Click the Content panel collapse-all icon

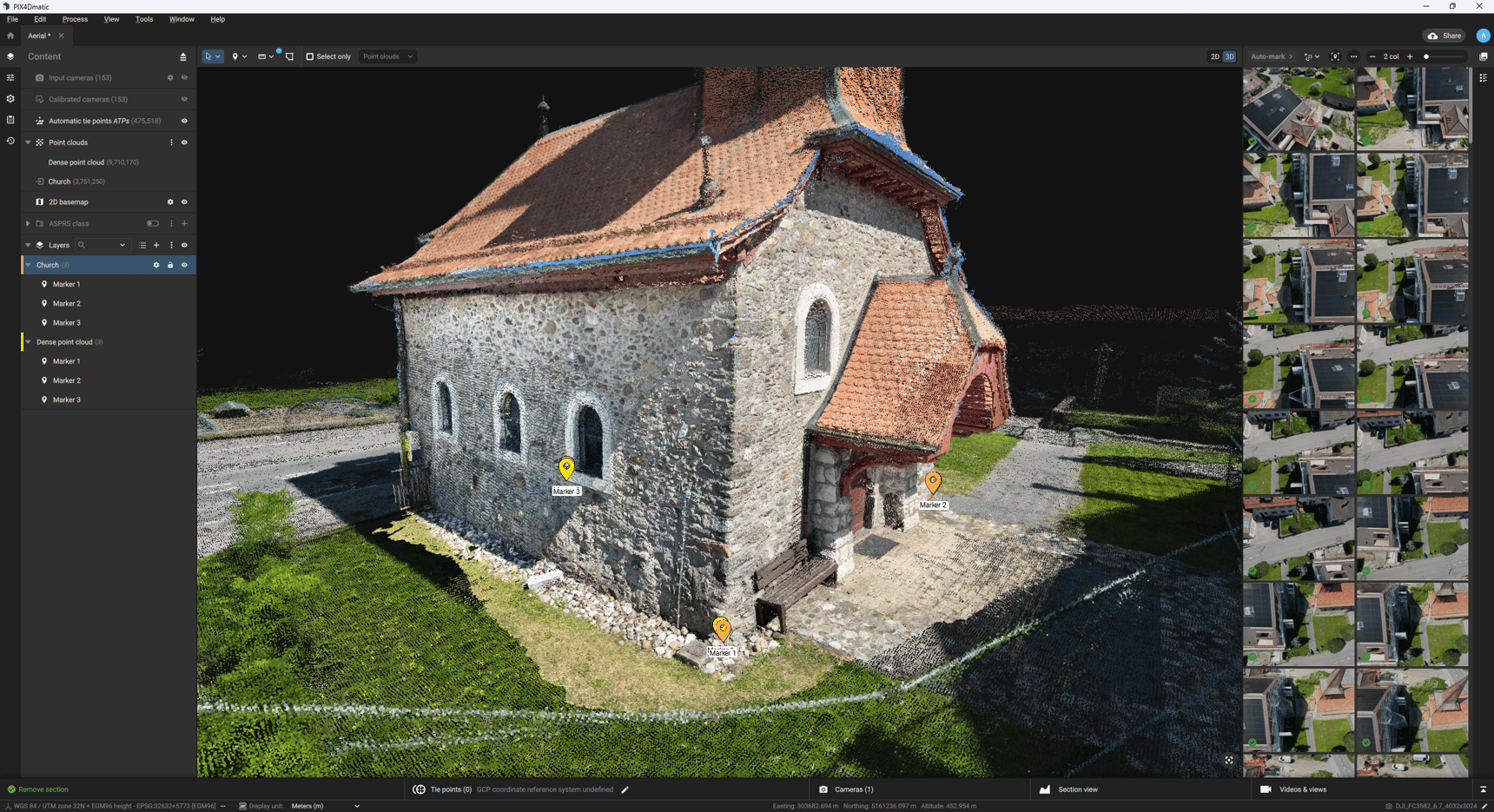pyautogui.click(x=183, y=56)
